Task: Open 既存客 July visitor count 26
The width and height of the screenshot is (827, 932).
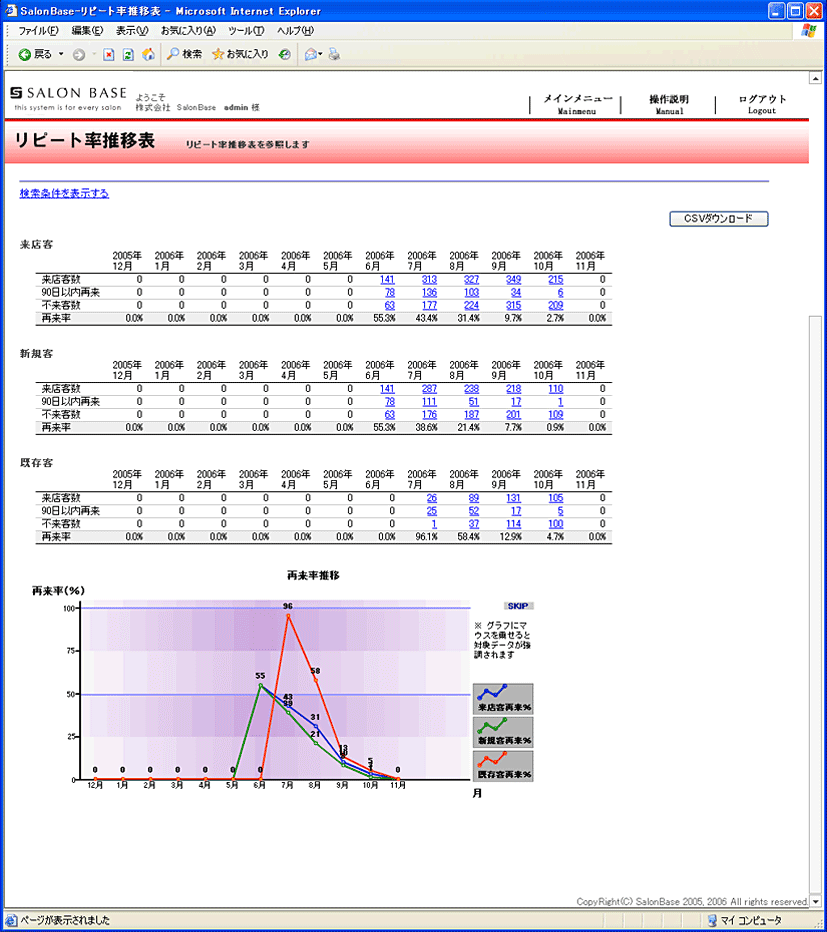Action: tap(432, 498)
